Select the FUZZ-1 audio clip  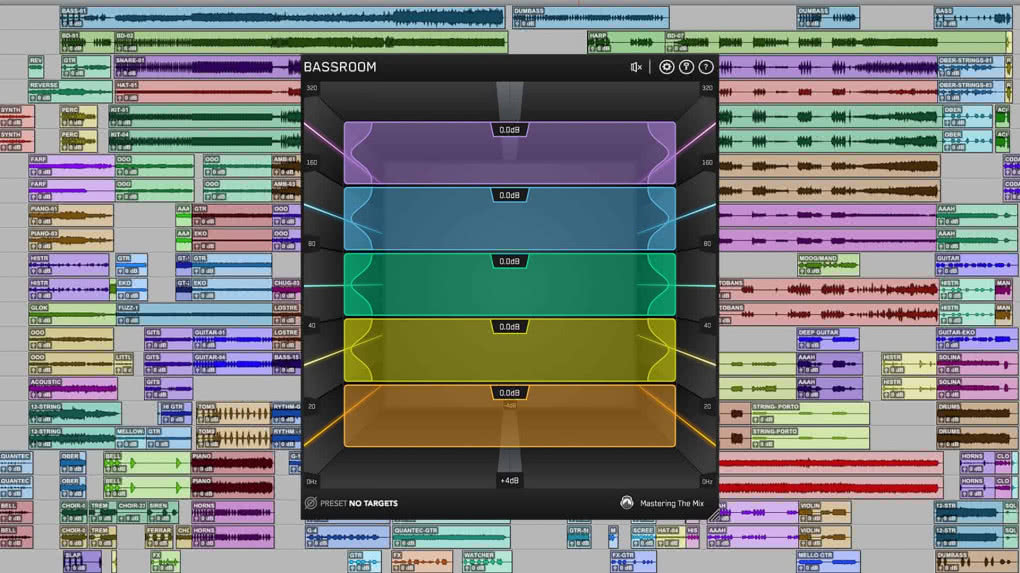coord(194,314)
